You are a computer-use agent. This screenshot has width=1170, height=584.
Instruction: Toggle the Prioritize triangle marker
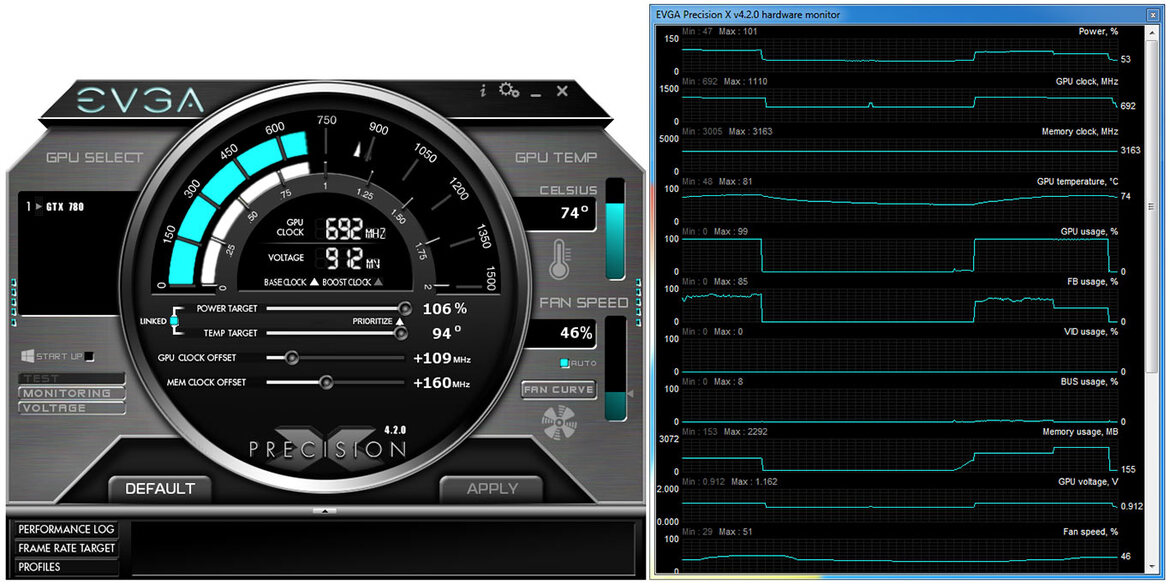point(399,321)
